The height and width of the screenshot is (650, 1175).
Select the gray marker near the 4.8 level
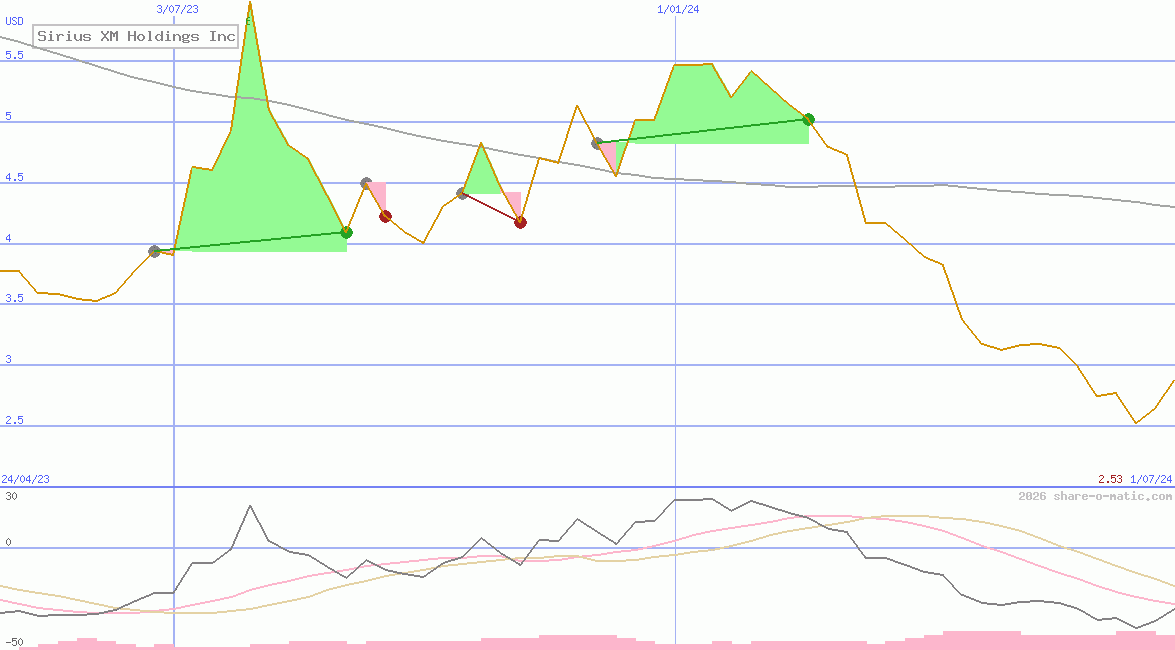pyautogui.click(x=596, y=143)
